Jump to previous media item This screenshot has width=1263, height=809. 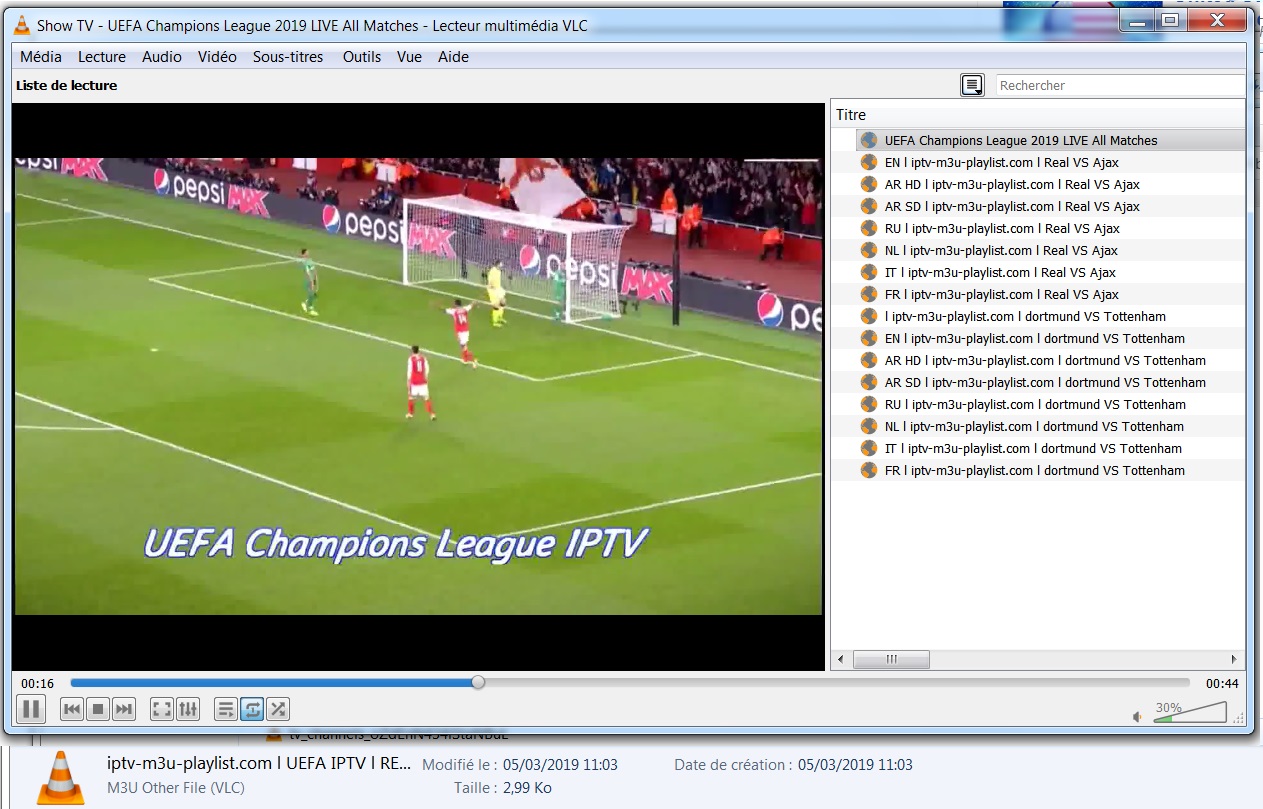(72, 709)
